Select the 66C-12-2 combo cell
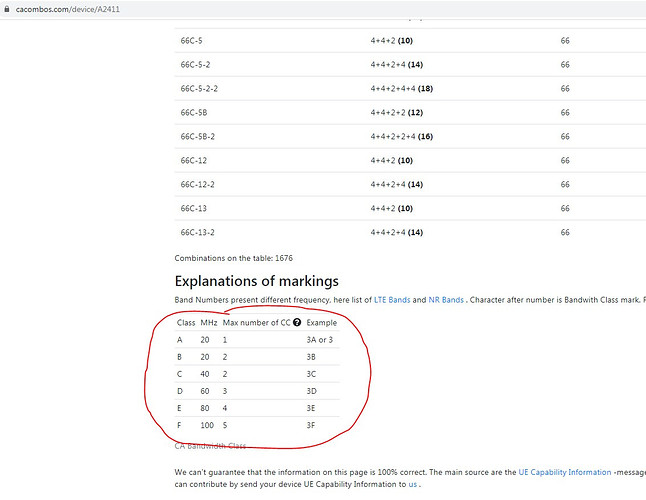Image resolution: width=646 pixels, height=500 pixels. pos(197,184)
